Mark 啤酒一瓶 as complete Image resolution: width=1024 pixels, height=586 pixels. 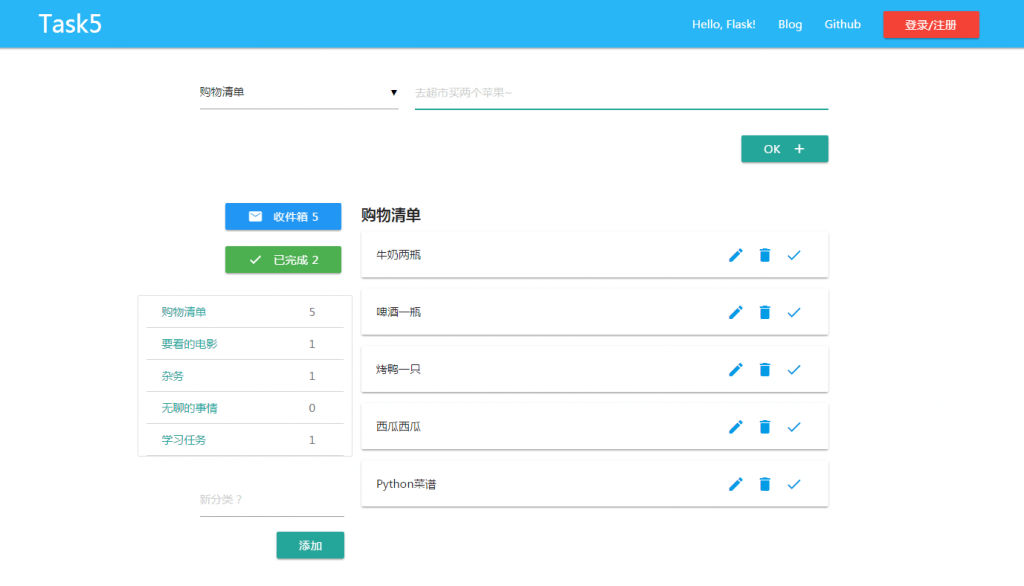pyautogui.click(x=795, y=312)
